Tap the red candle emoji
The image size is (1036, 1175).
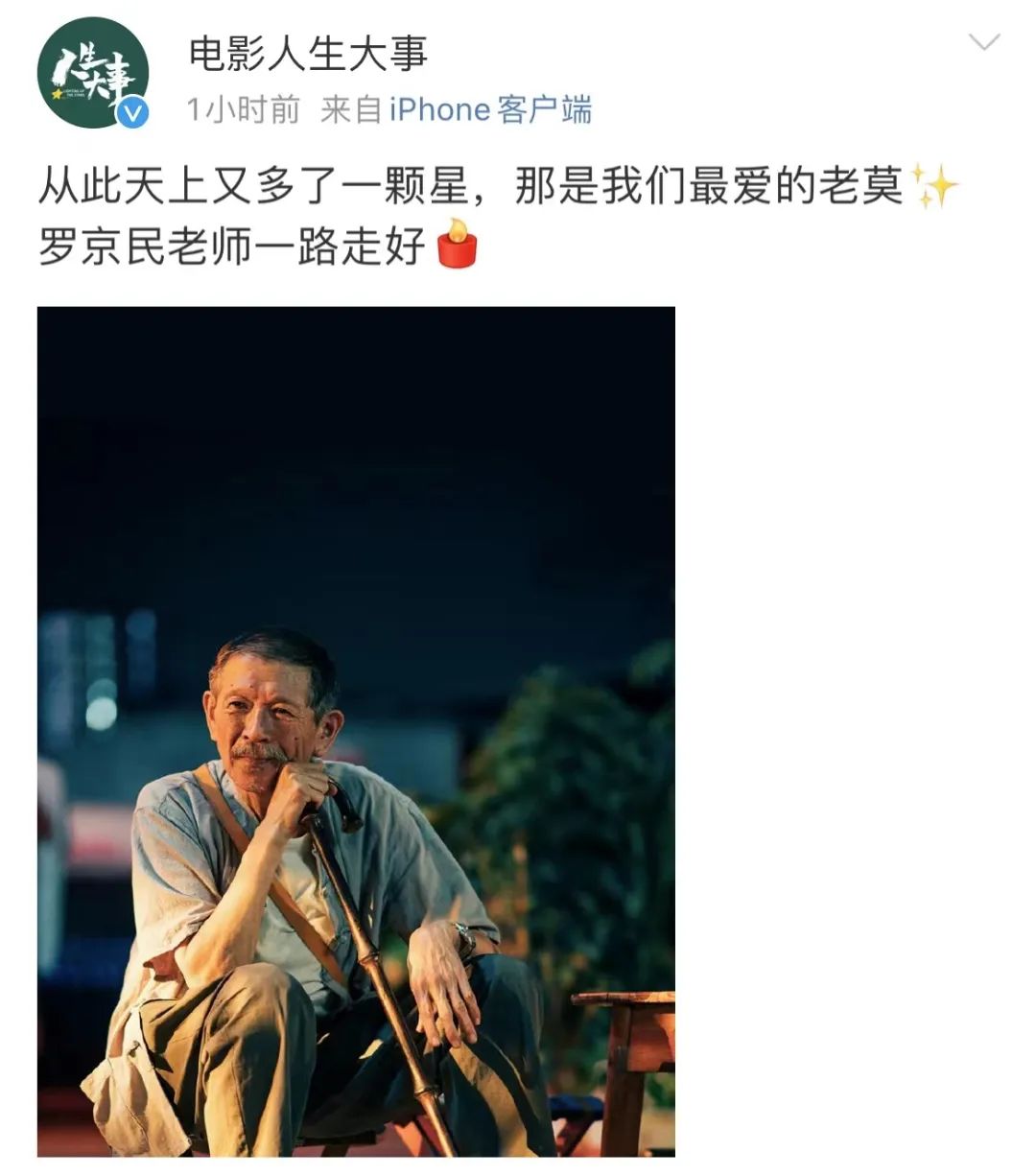click(458, 244)
